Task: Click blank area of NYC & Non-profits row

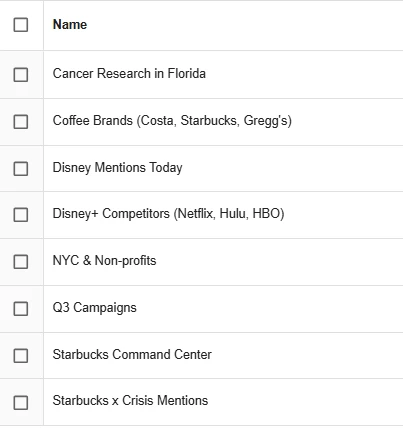Action: click(x=277, y=262)
